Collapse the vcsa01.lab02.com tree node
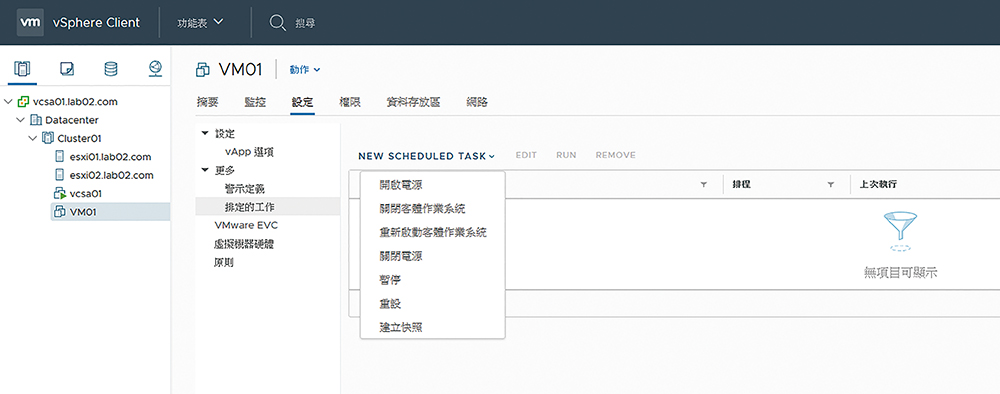 pyautogui.click(x=8, y=101)
